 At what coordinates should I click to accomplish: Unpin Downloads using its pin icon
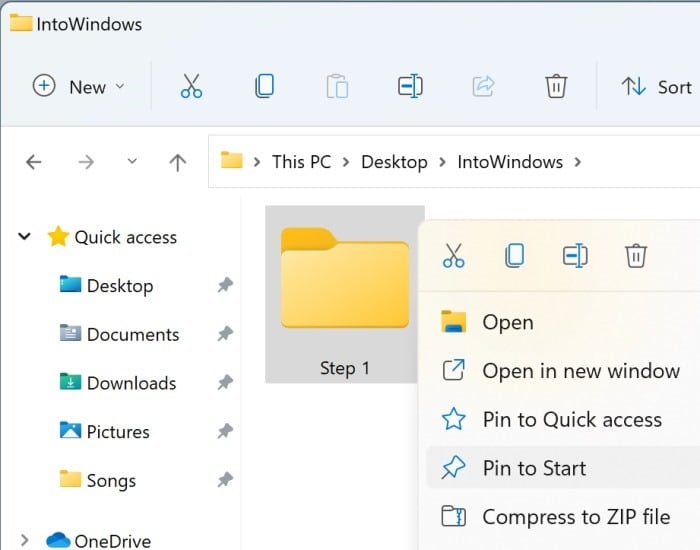[x=225, y=382]
